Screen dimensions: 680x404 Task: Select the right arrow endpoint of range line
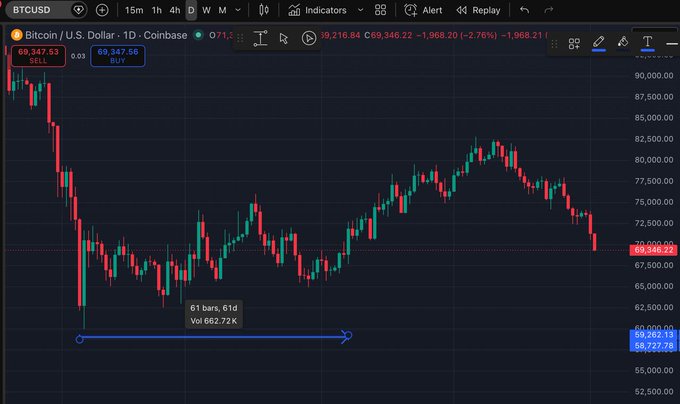click(347, 336)
